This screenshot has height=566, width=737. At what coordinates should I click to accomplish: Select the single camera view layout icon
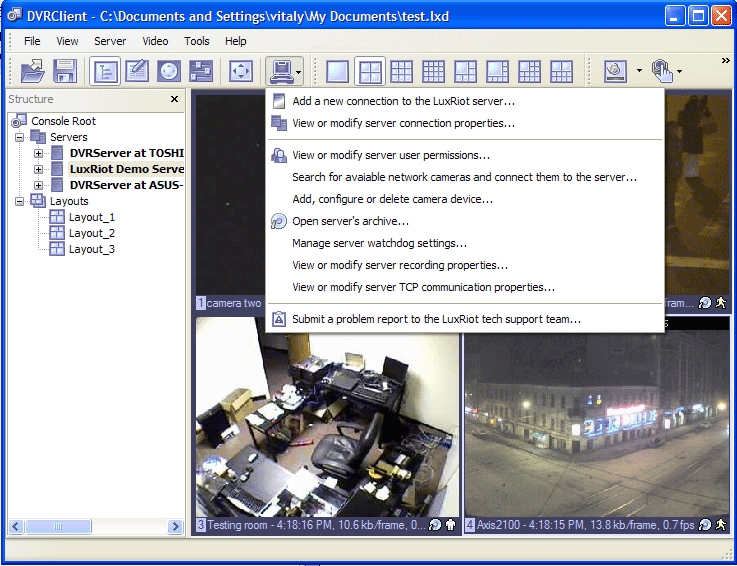[x=337, y=71]
